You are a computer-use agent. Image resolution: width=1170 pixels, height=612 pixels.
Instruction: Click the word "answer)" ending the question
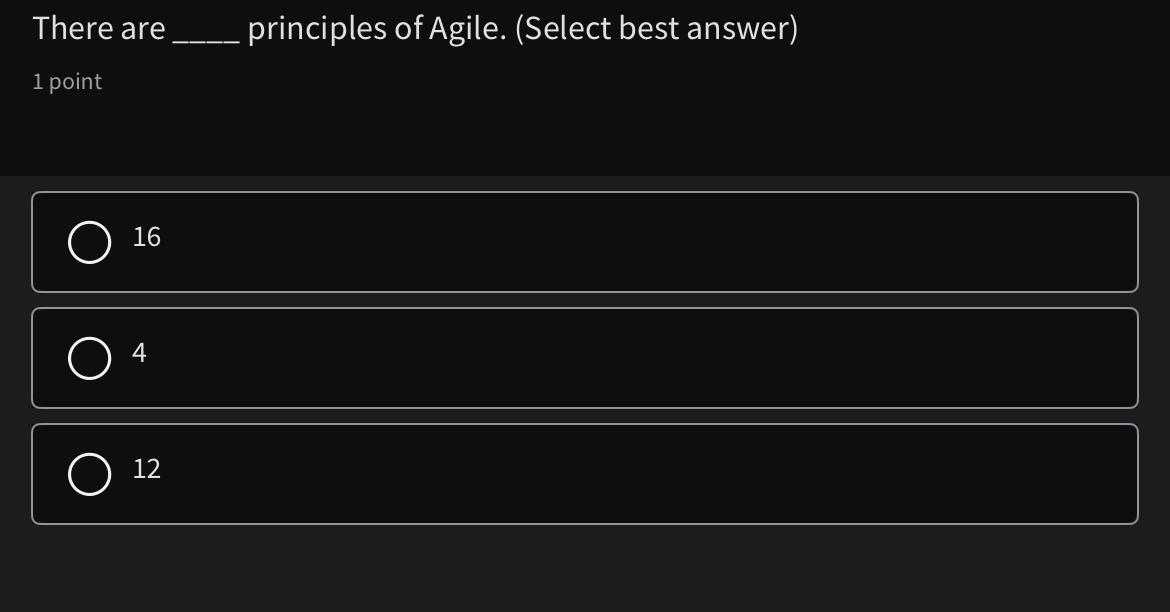click(742, 29)
